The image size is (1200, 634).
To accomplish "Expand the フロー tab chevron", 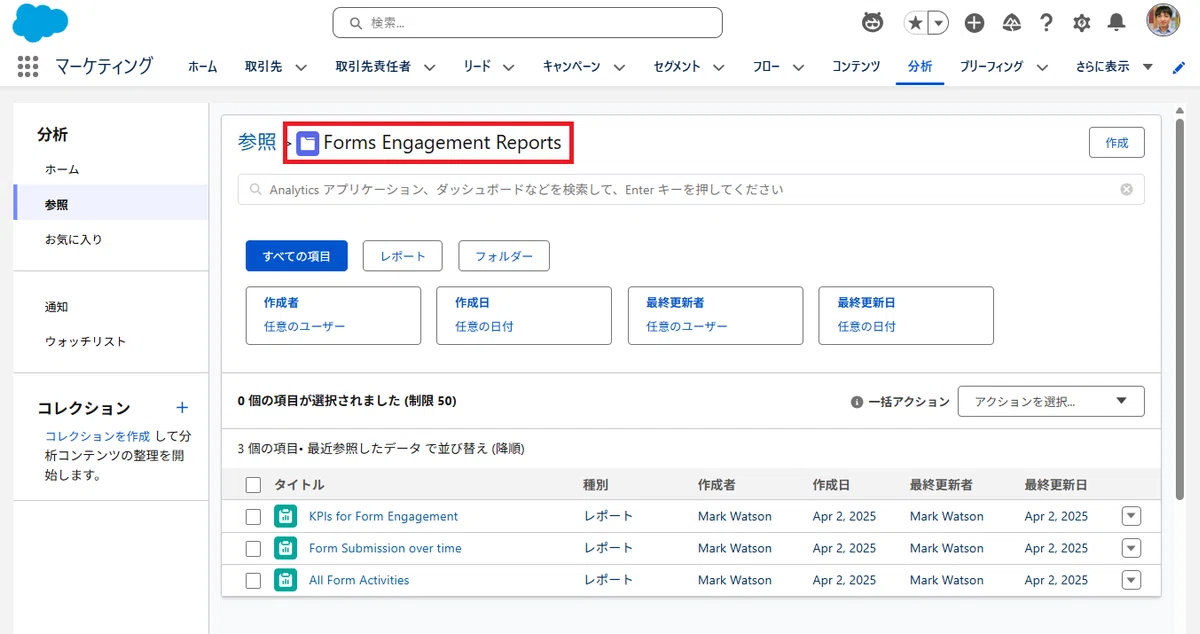I will [x=798, y=67].
